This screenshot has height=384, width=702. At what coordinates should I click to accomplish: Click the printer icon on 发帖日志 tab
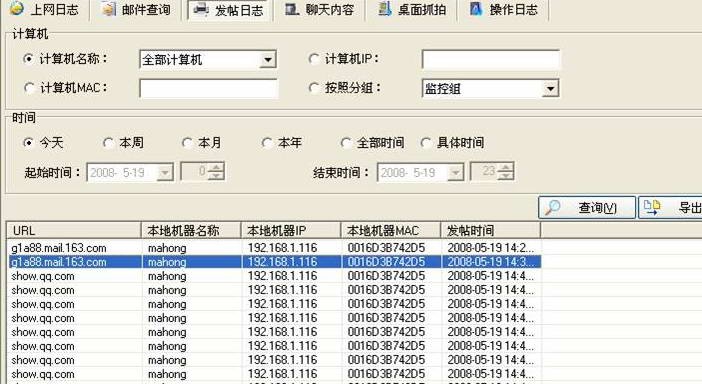(201, 9)
